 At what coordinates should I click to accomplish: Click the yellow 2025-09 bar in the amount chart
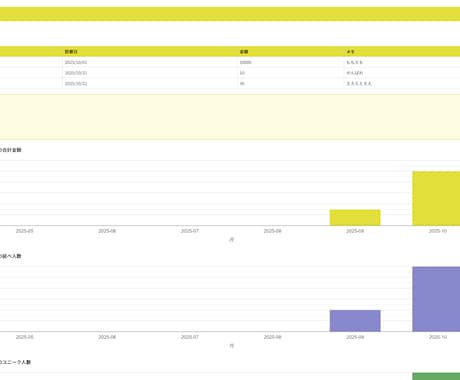355,217
